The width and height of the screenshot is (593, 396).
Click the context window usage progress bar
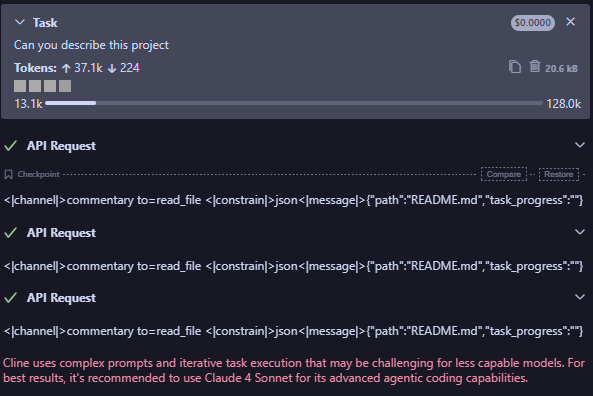coord(294,103)
